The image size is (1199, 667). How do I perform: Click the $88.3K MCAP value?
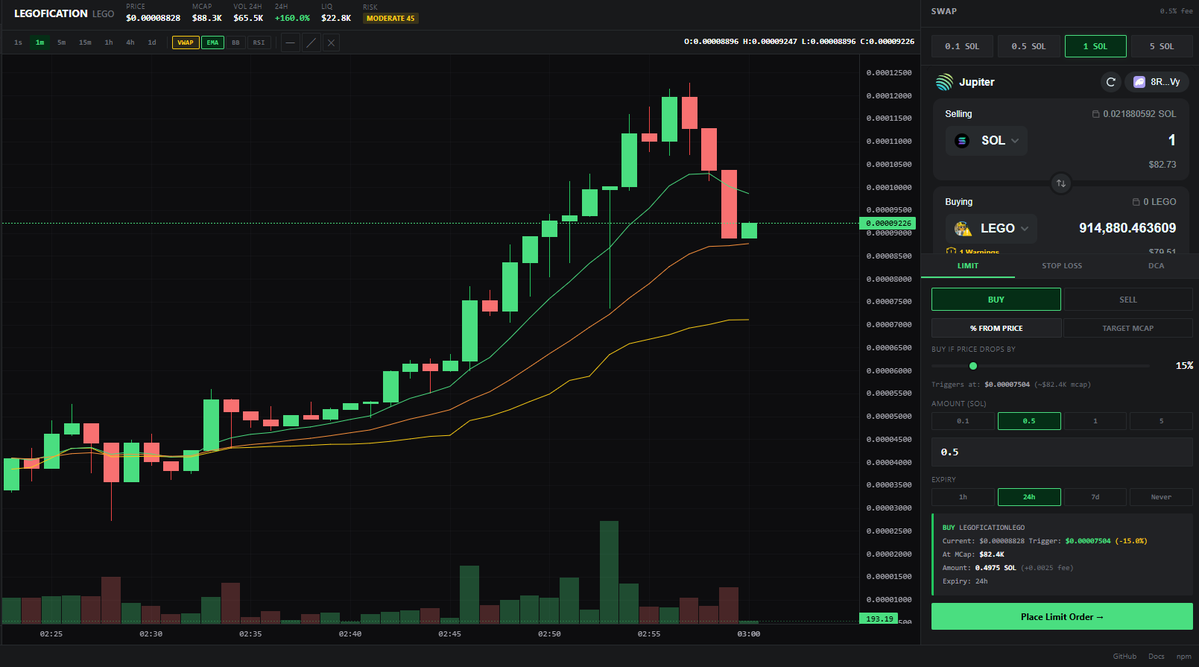pyautogui.click(x=206, y=18)
